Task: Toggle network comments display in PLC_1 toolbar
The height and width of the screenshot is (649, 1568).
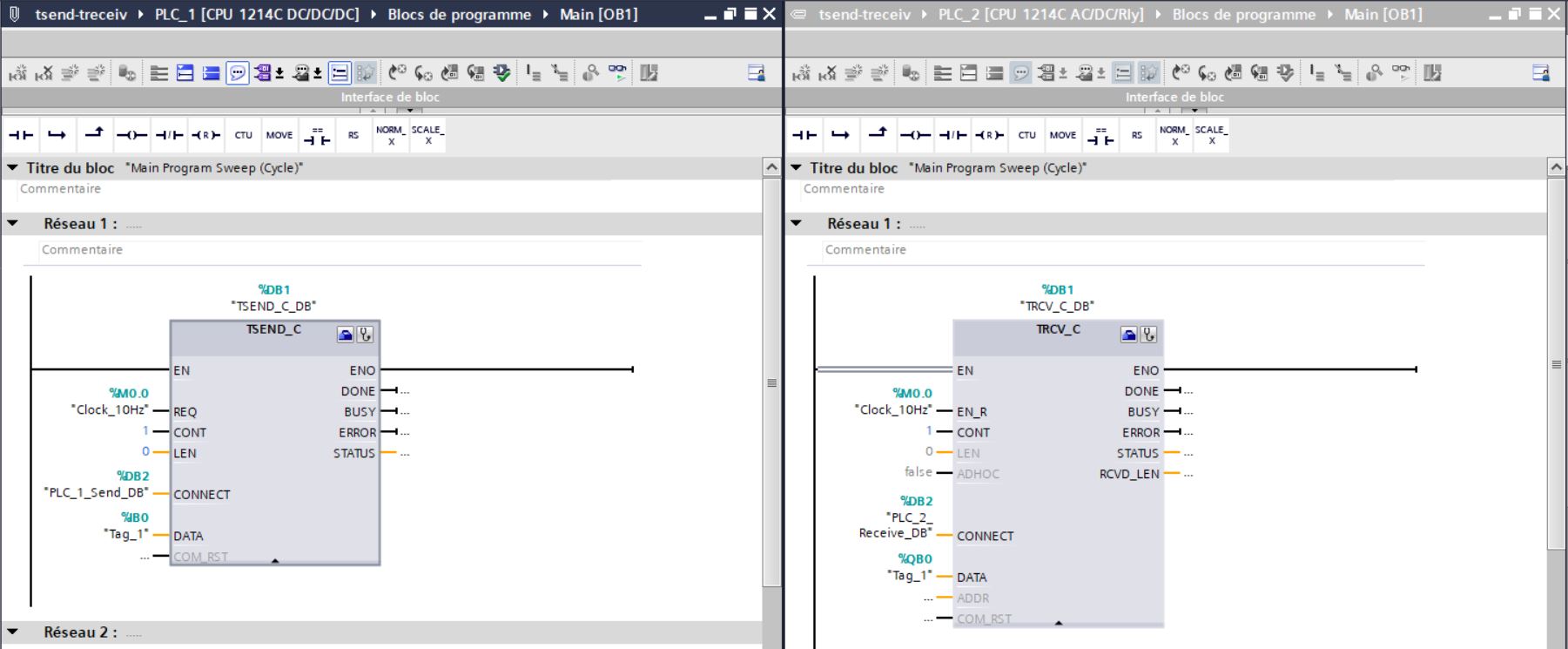Action: tap(236, 74)
